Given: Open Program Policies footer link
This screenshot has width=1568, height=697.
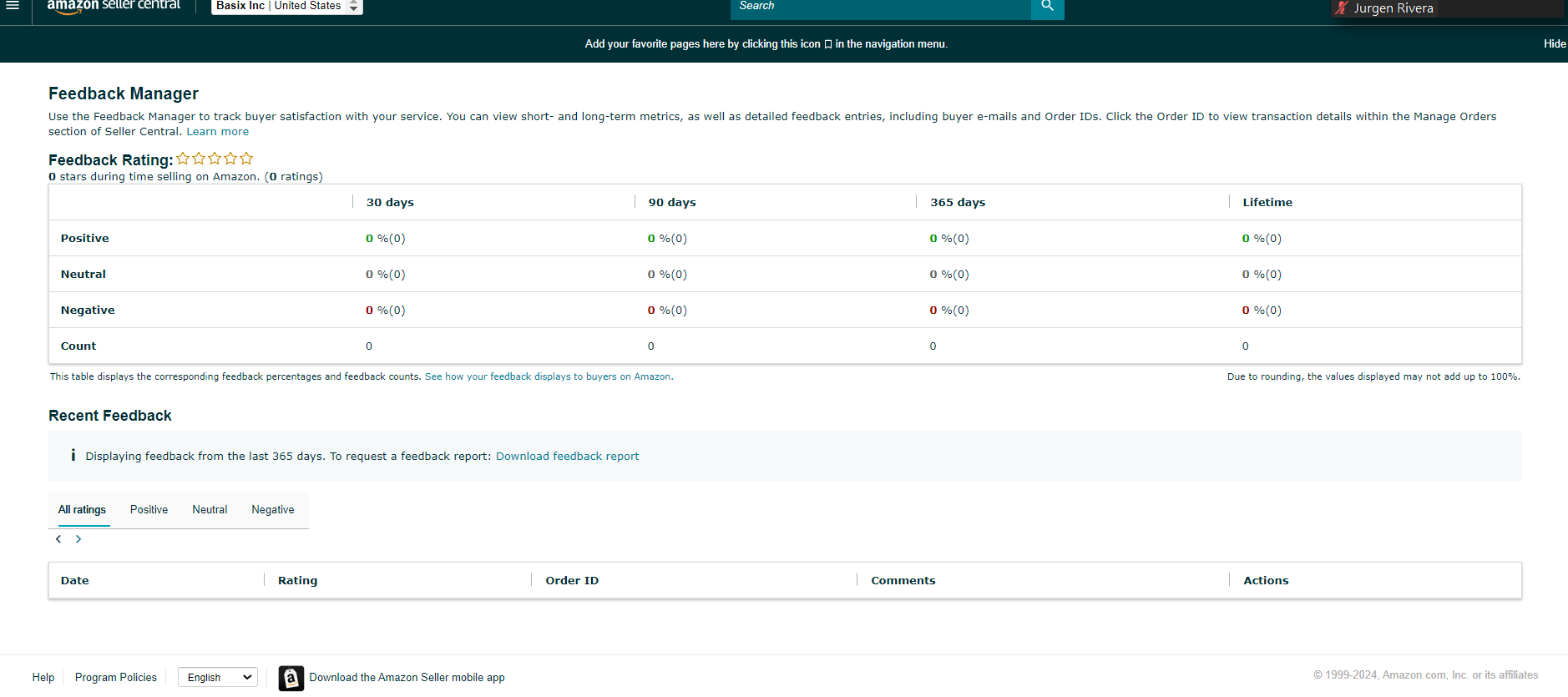Looking at the screenshot, I should pyautogui.click(x=116, y=678).
